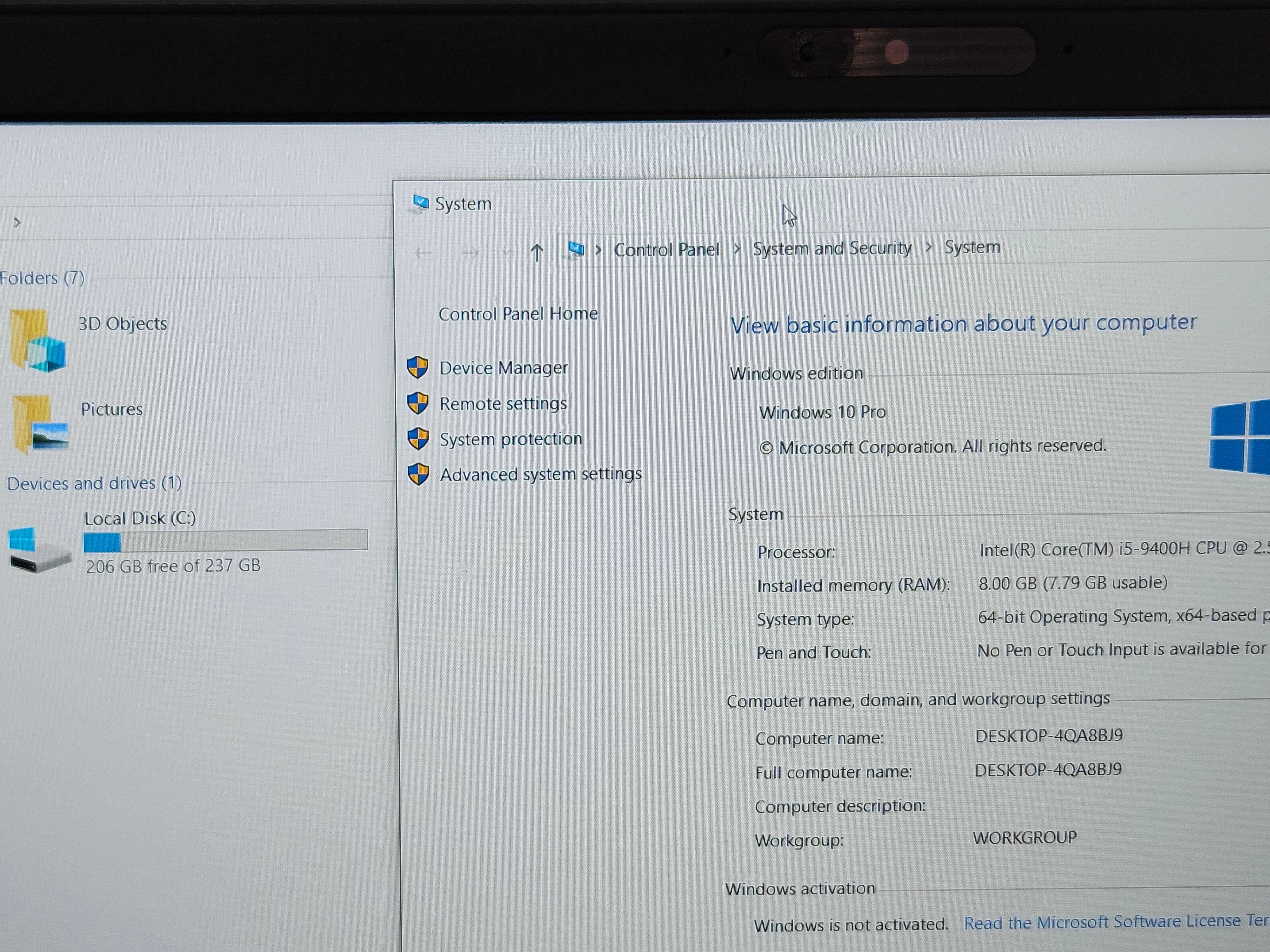Select Windows is not activated text

(x=851, y=924)
